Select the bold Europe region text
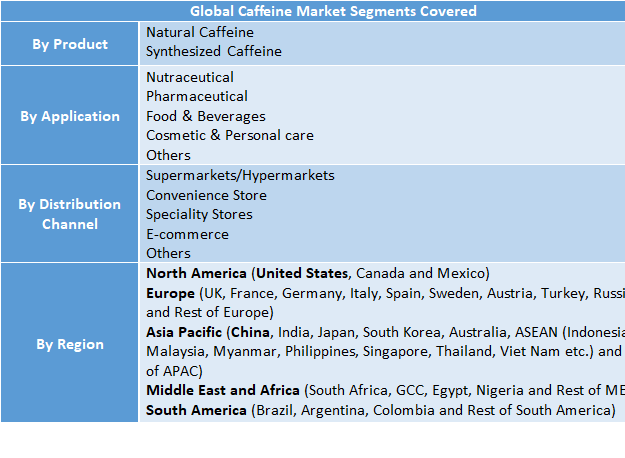This screenshot has height=458, width=625. tap(171, 293)
